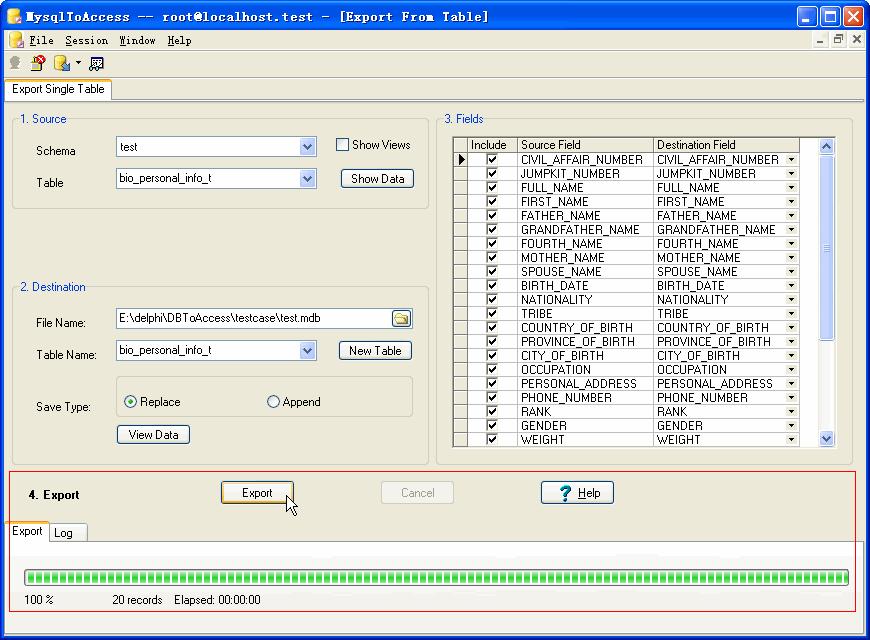The width and height of the screenshot is (870, 640).
Task: Open the source Table dropdown
Action: 307,179
